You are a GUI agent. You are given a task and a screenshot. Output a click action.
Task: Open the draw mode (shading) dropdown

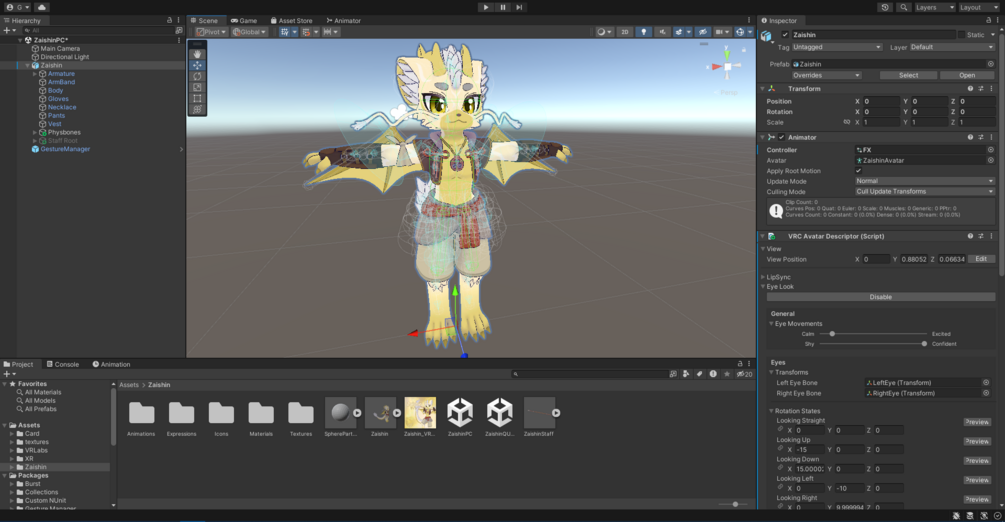(604, 31)
